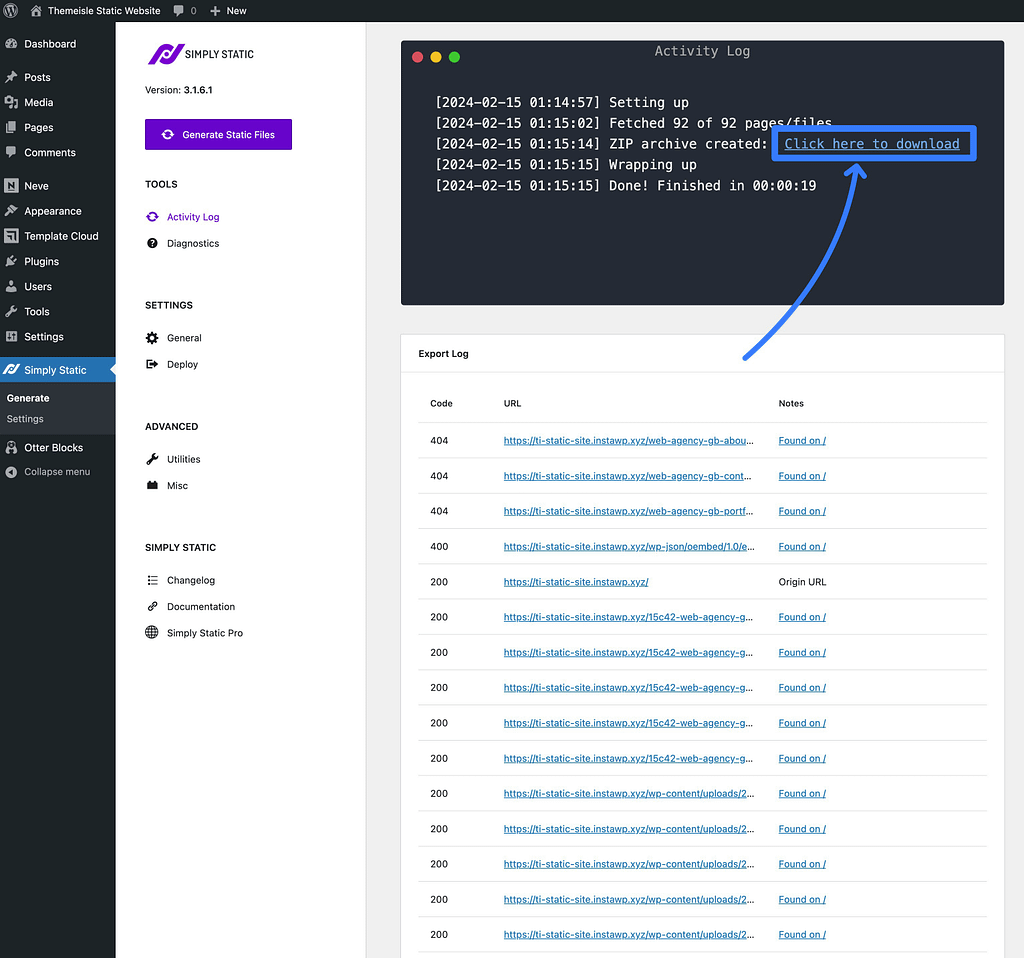Click the General settings gear icon
The height and width of the screenshot is (958, 1024).
152,338
